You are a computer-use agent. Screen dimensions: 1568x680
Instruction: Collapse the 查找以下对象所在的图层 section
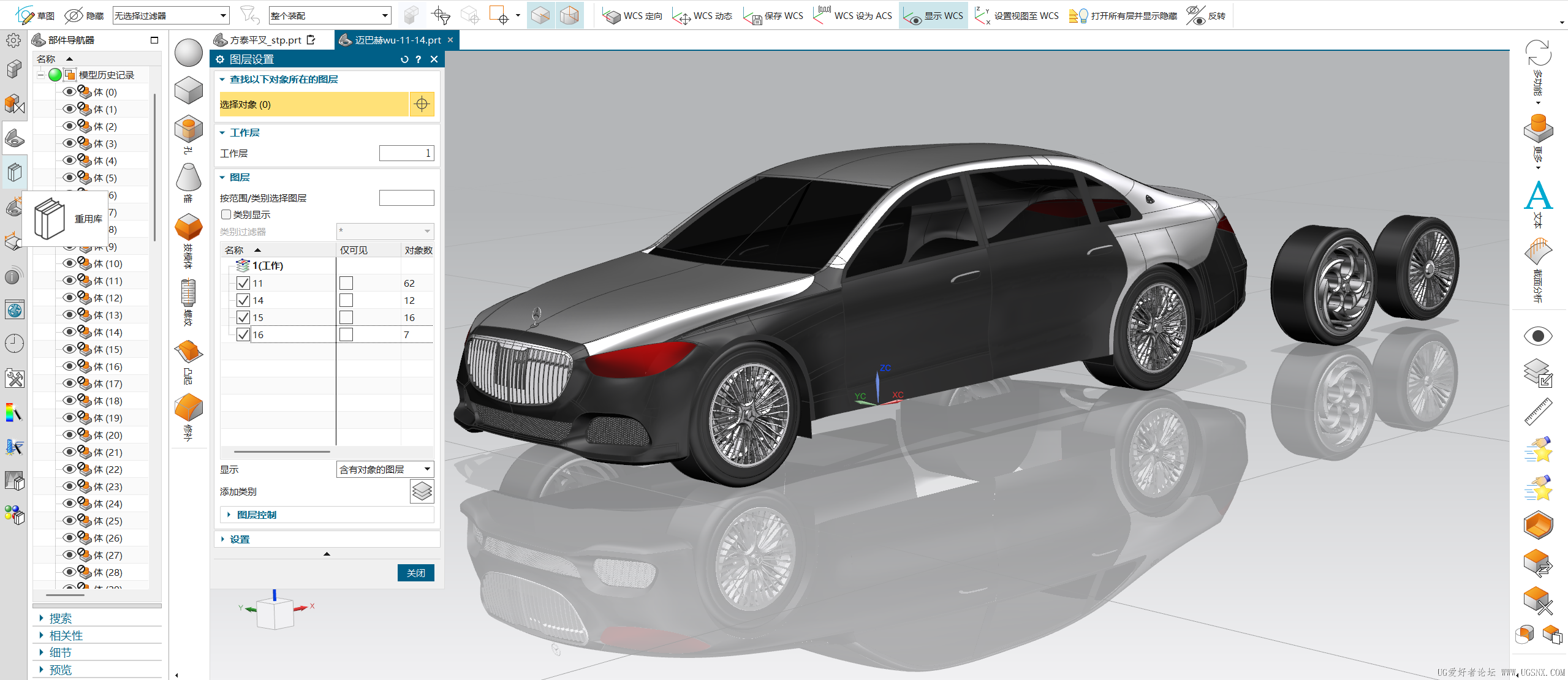(x=222, y=80)
